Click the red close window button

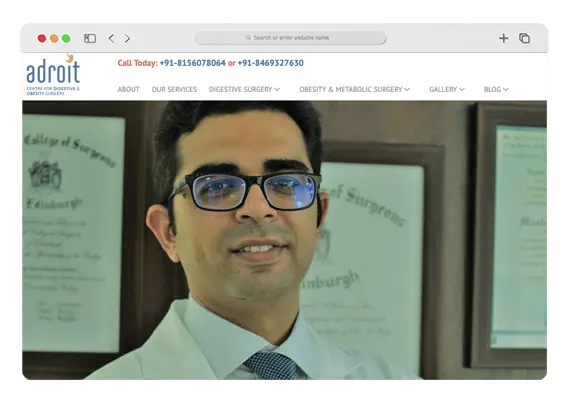tap(42, 38)
